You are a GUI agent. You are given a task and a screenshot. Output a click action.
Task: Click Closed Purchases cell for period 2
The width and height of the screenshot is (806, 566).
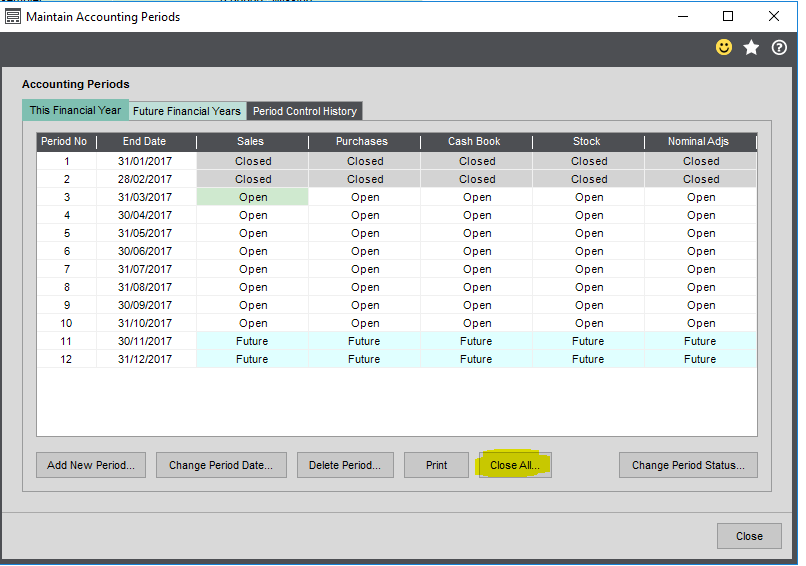pyautogui.click(x=364, y=179)
